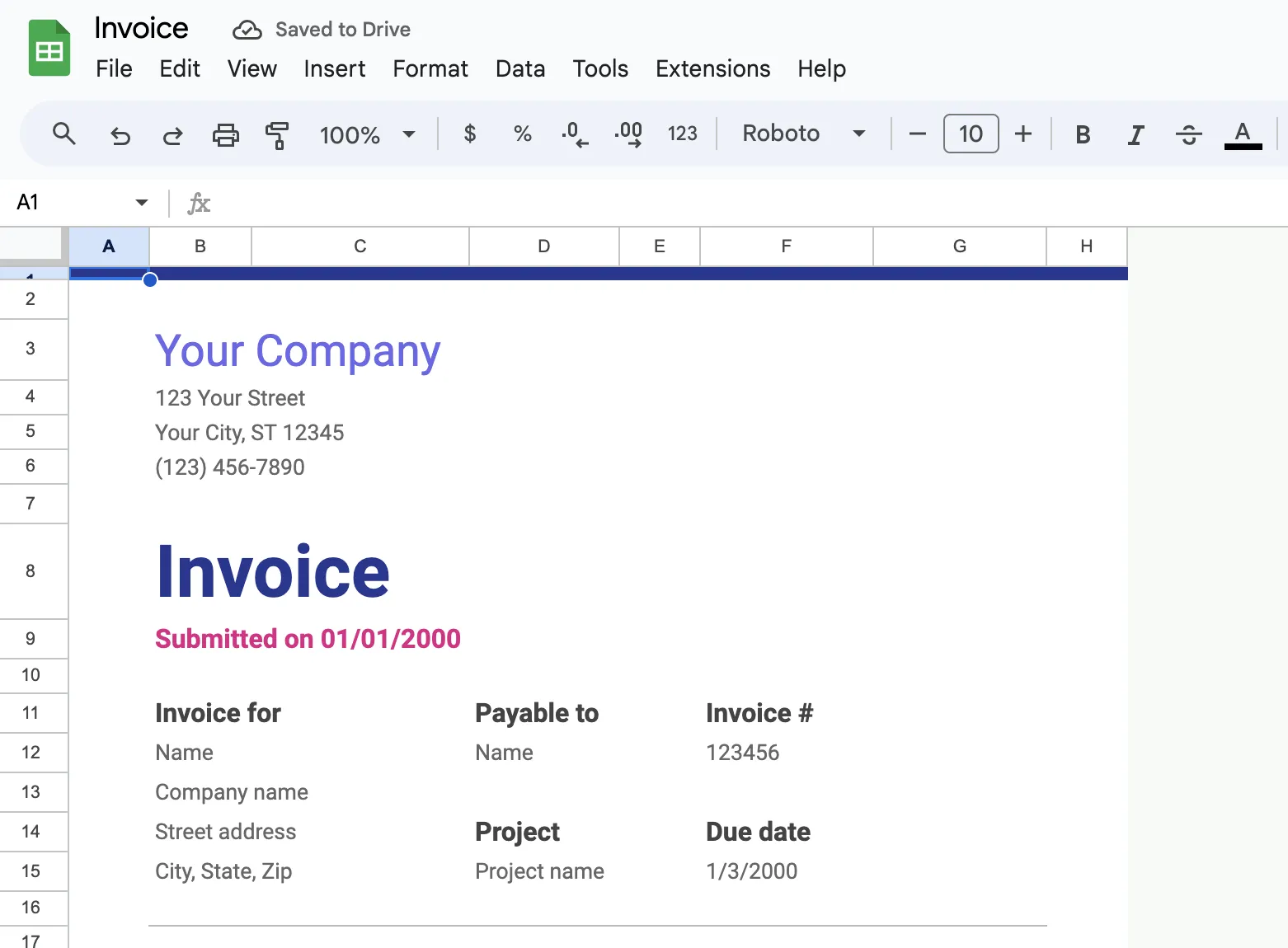Increase decimal places
The width and height of the screenshot is (1288, 948).
click(628, 134)
